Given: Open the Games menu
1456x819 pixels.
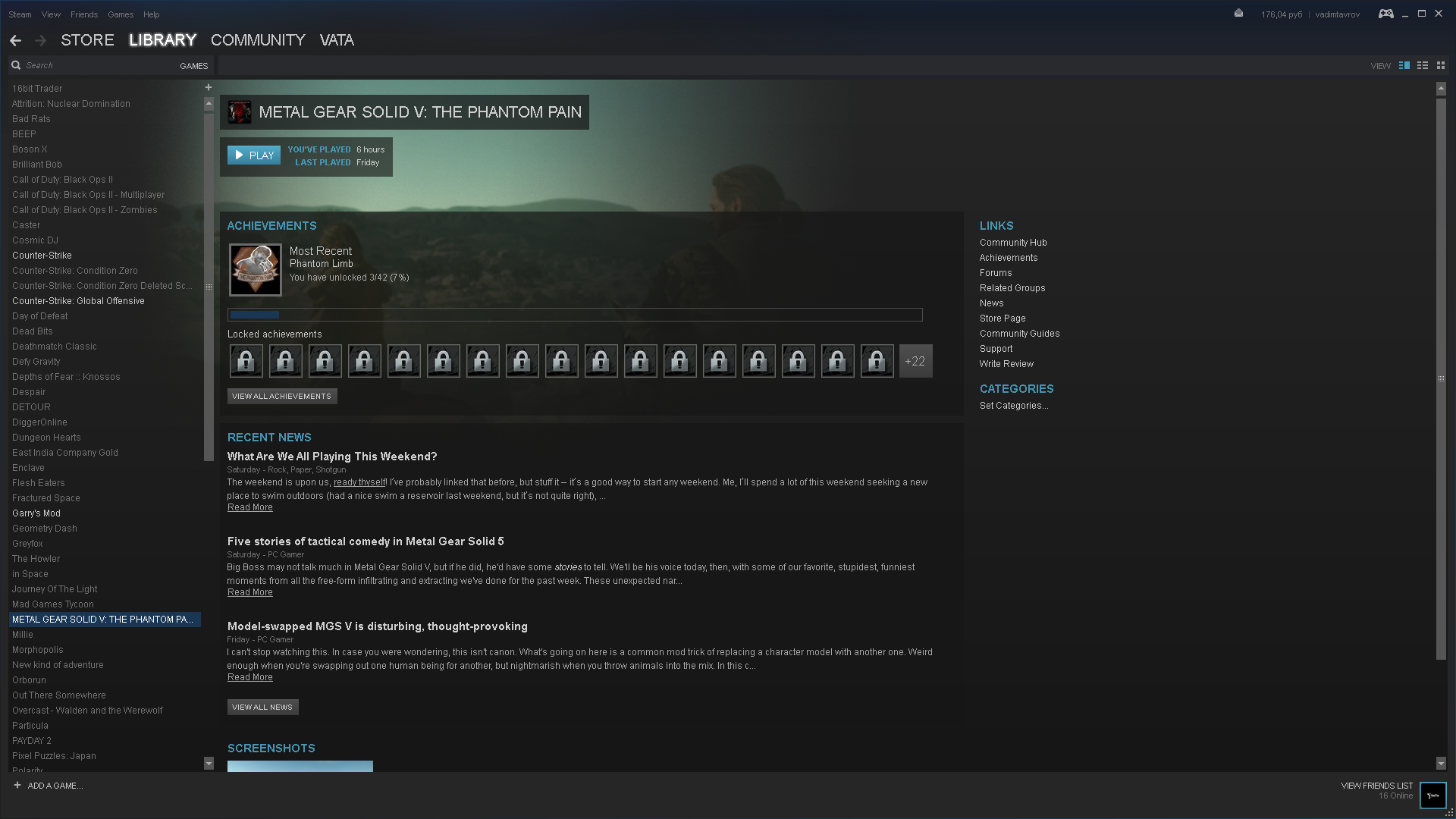Looking at the screenshot, I should (121, 14).
